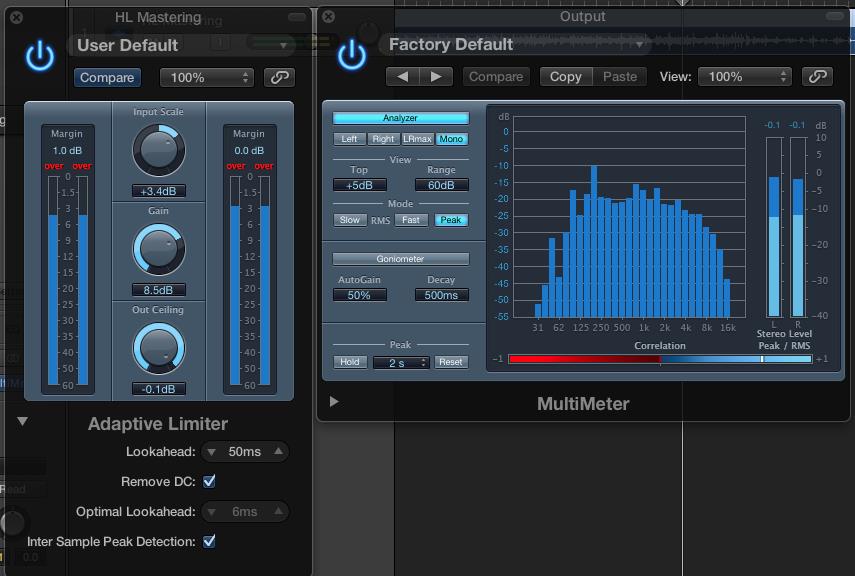Click Decay 500ms field
This screenshot has width=855, height=576.
coord(442,295)
